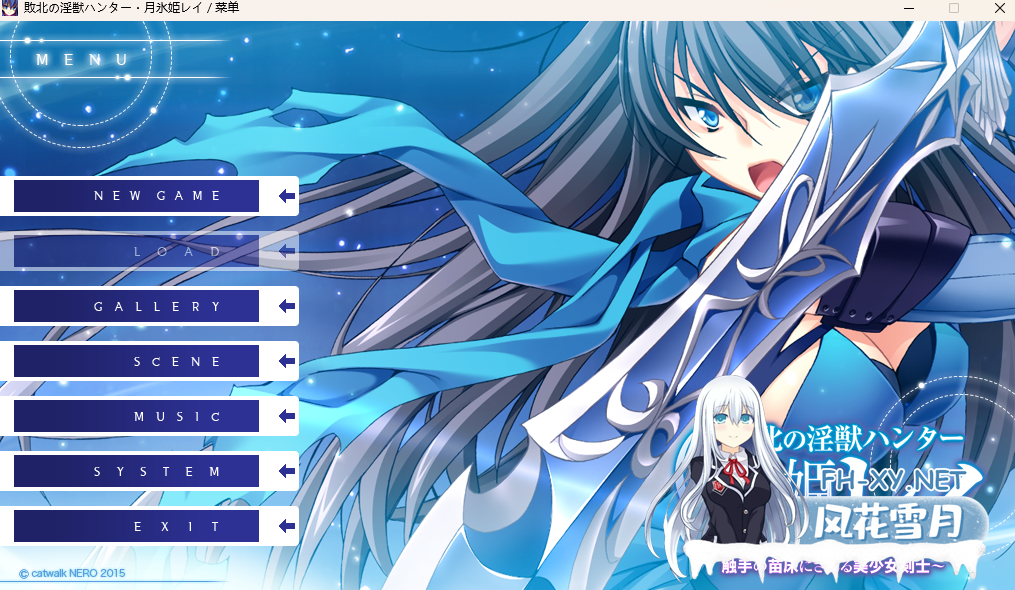Click the arrow icon next to EXIT
Image resolution: width=1015 pixels, height=590 pixels.
287,526
